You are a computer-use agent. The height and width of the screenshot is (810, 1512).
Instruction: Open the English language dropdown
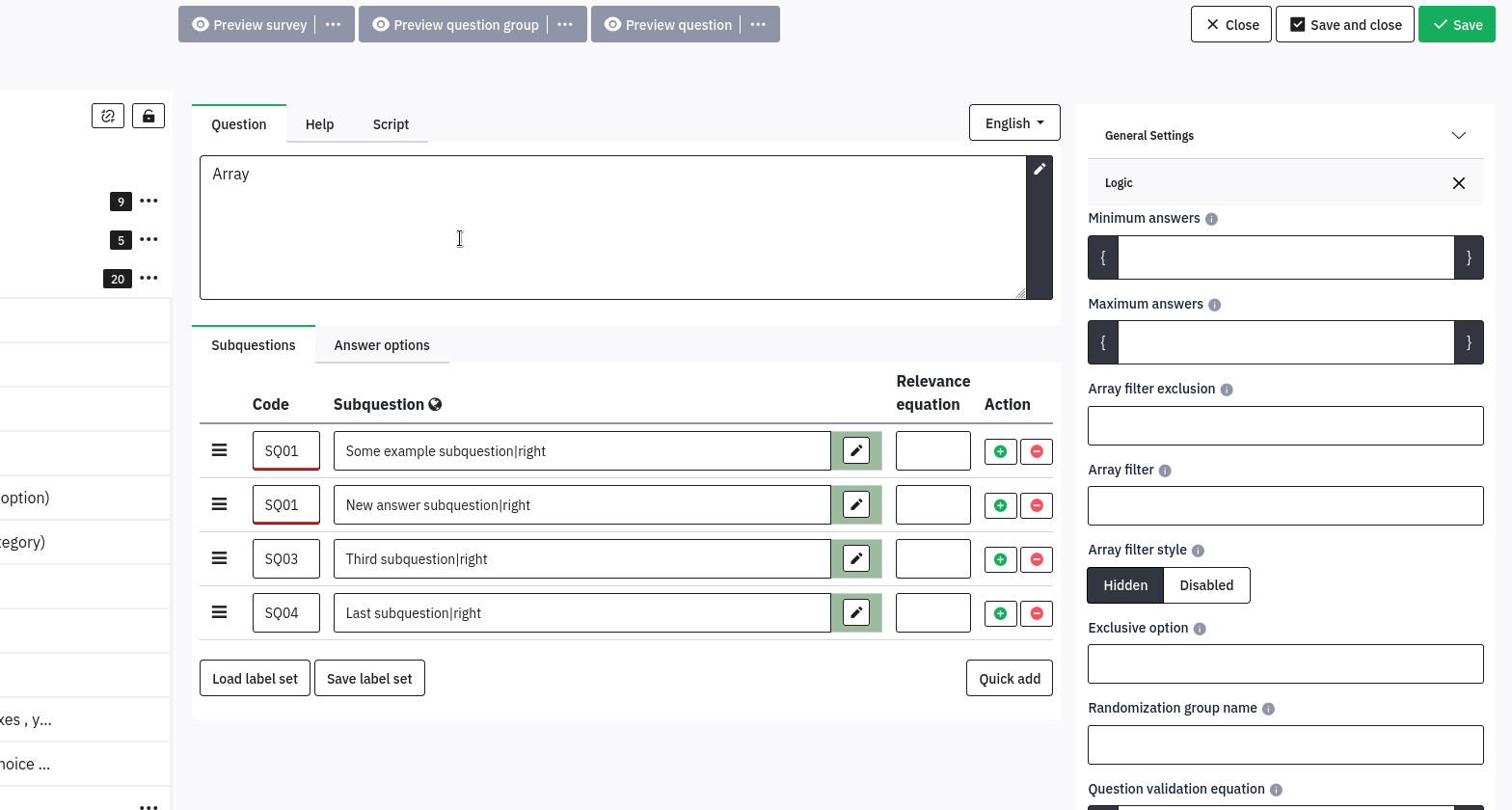1014,123
